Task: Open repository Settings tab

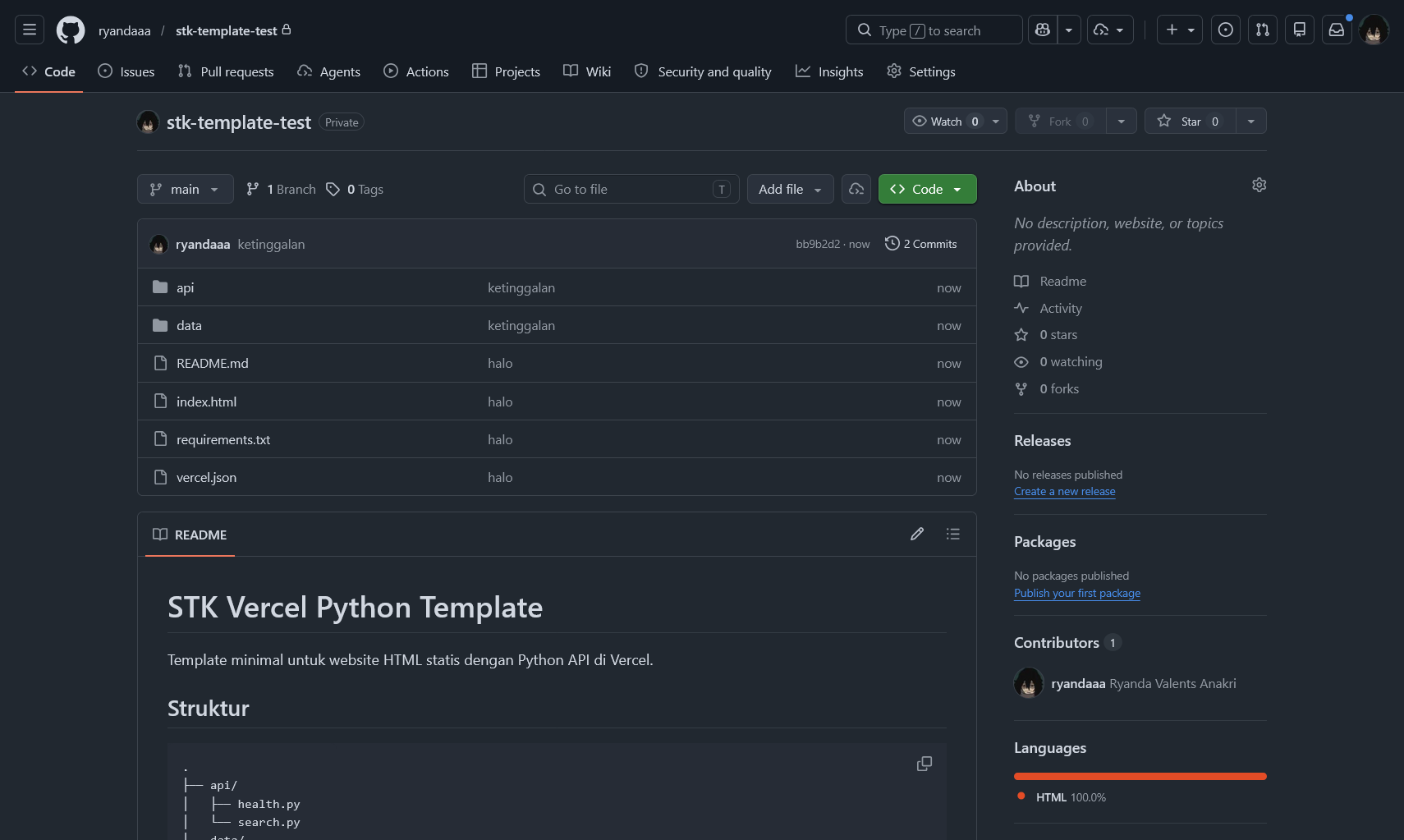Action: tap(921, 71)
